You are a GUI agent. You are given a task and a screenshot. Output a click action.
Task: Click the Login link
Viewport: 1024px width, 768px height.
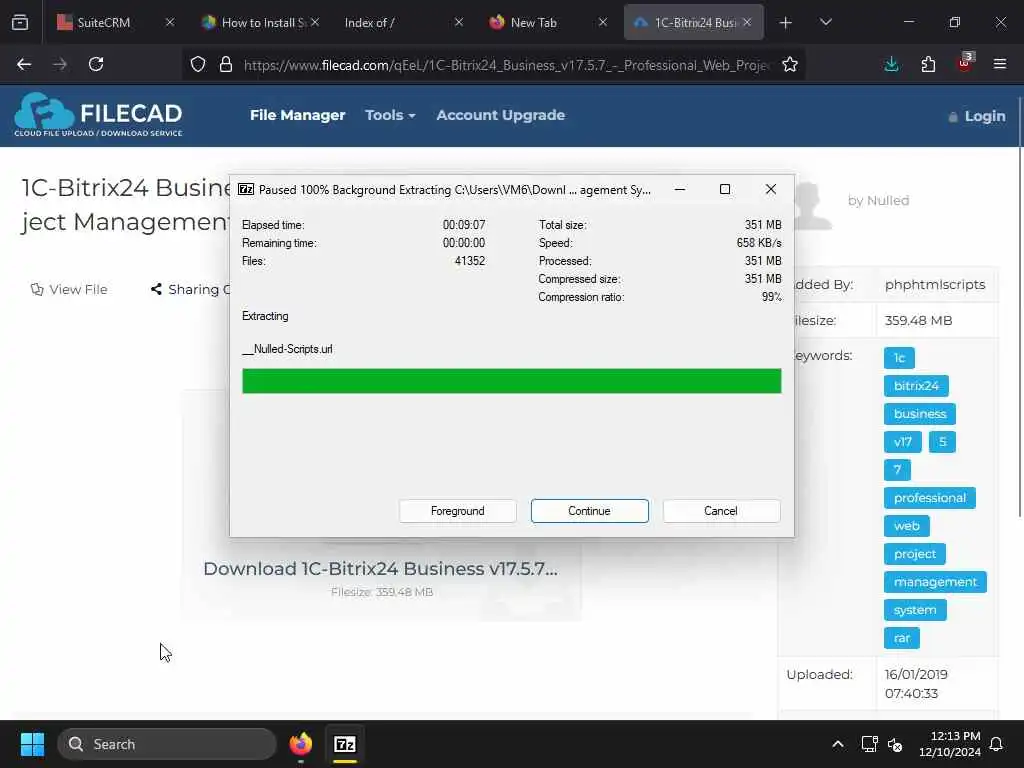tap(977, 116)
